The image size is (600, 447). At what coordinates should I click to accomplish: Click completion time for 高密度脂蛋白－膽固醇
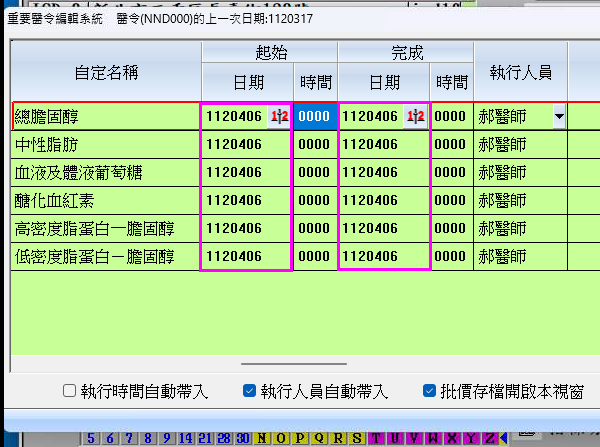451,229
